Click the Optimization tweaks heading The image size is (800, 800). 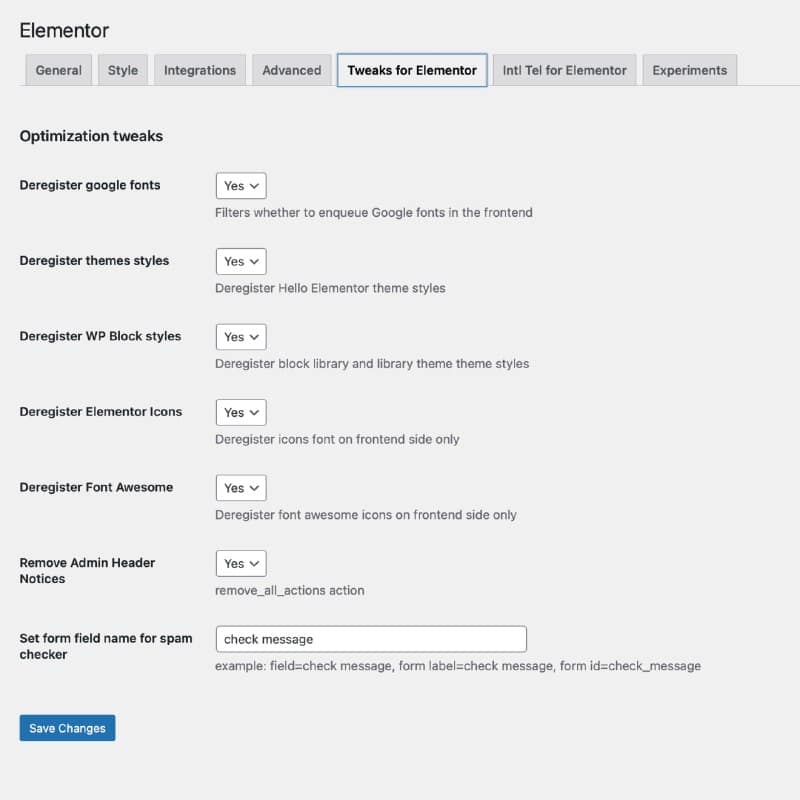91,136
